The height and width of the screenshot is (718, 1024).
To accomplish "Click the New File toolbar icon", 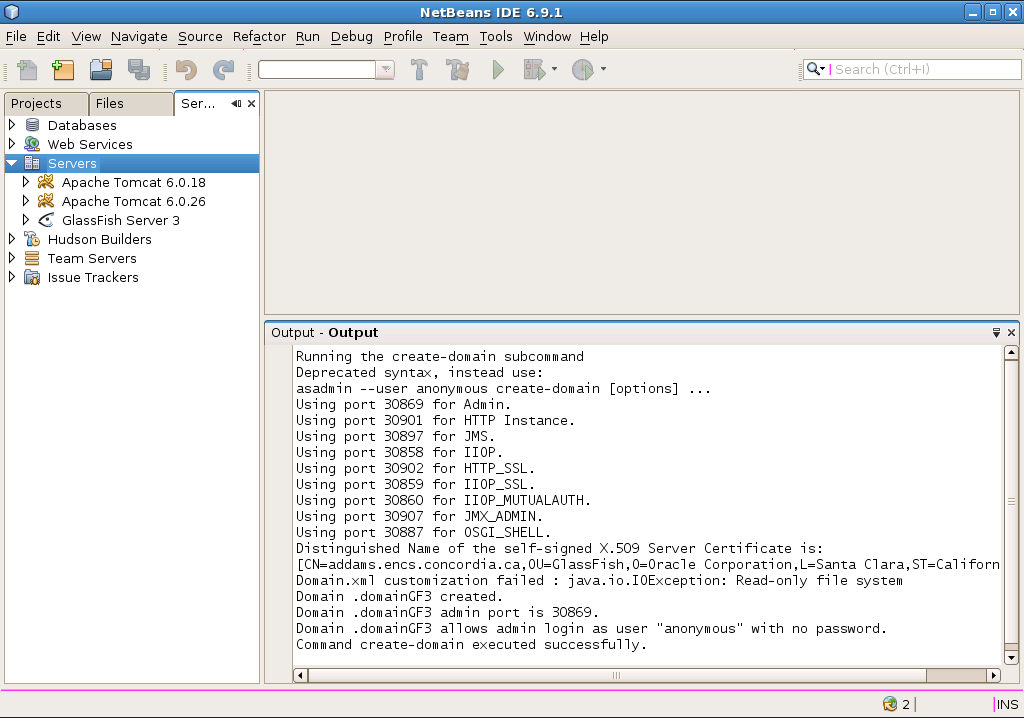I will (27, 70).
